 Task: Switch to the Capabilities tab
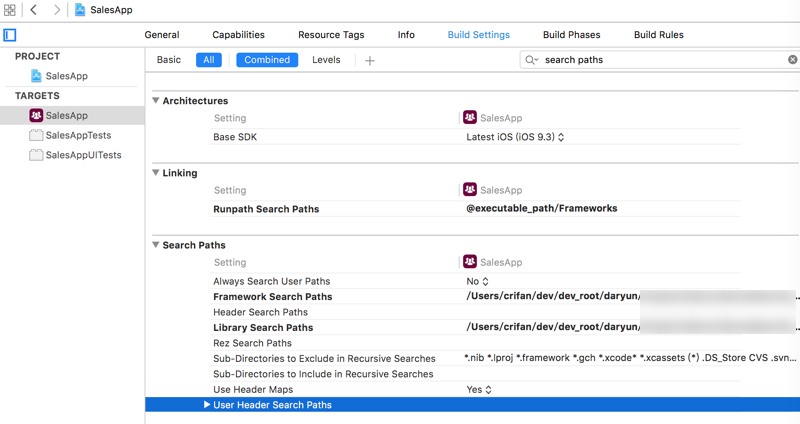click(x=238, y=35)
